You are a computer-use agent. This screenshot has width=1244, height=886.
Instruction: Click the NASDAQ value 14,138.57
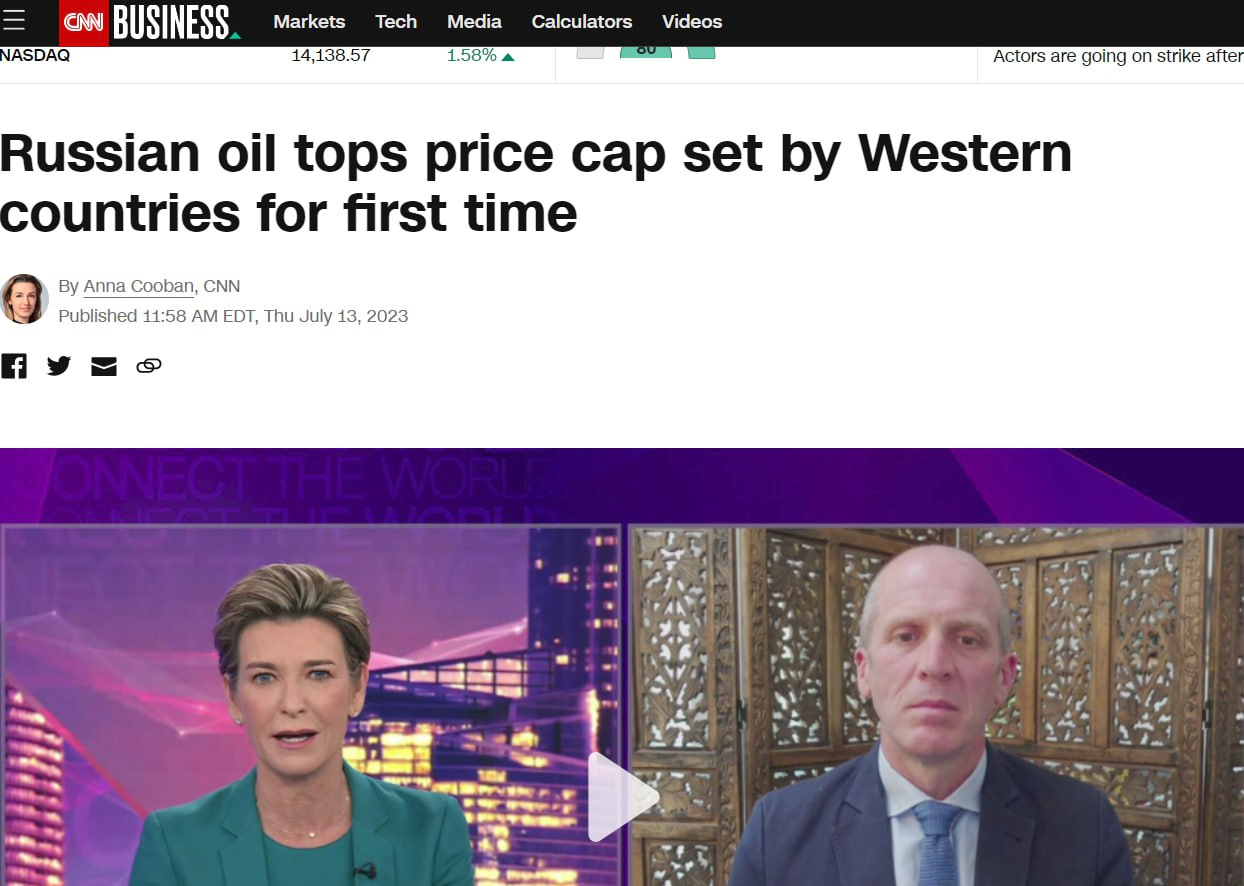331,56
